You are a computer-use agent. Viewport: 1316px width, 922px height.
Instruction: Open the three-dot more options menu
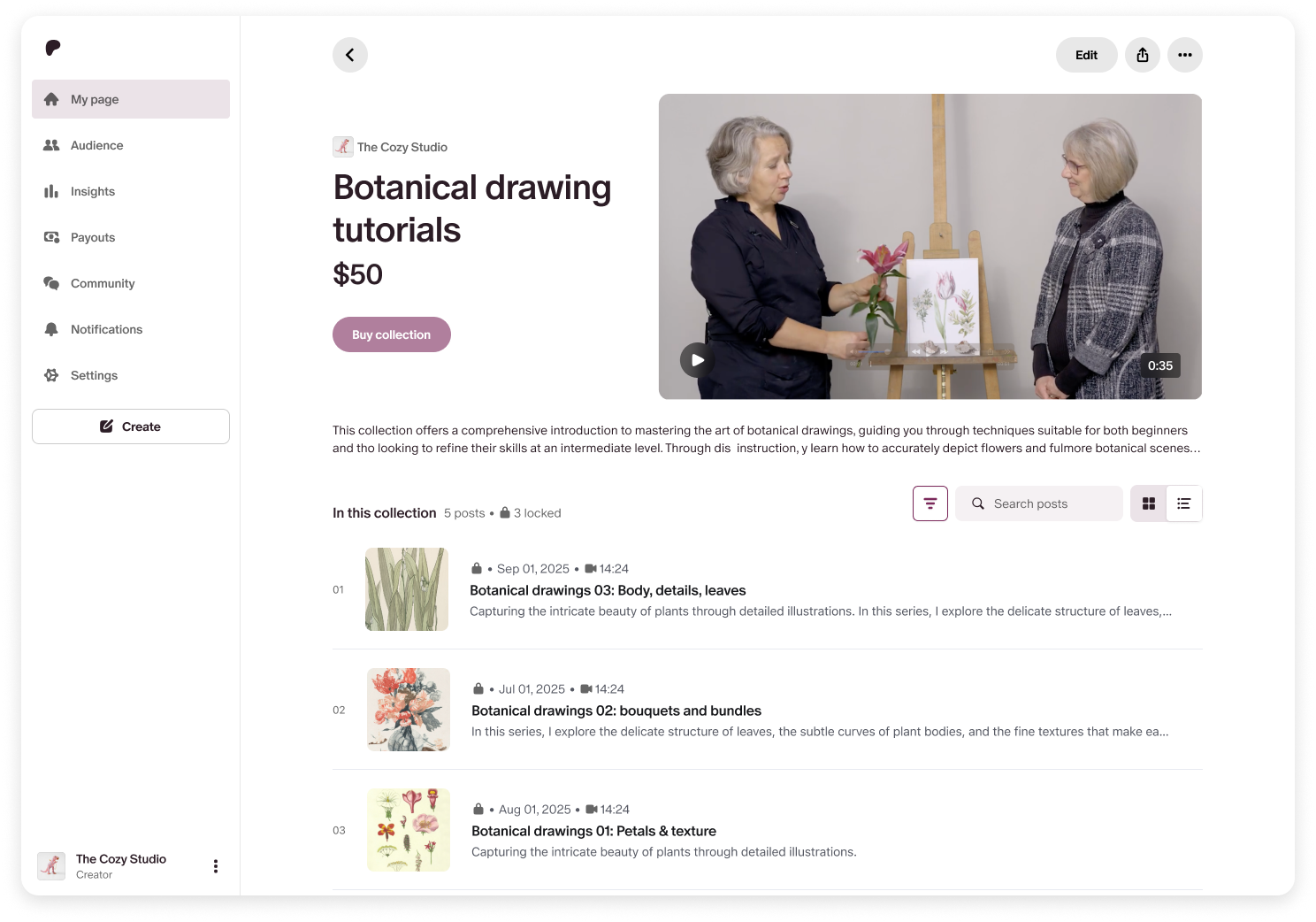pyautogui.click(x=1185, y=55)
